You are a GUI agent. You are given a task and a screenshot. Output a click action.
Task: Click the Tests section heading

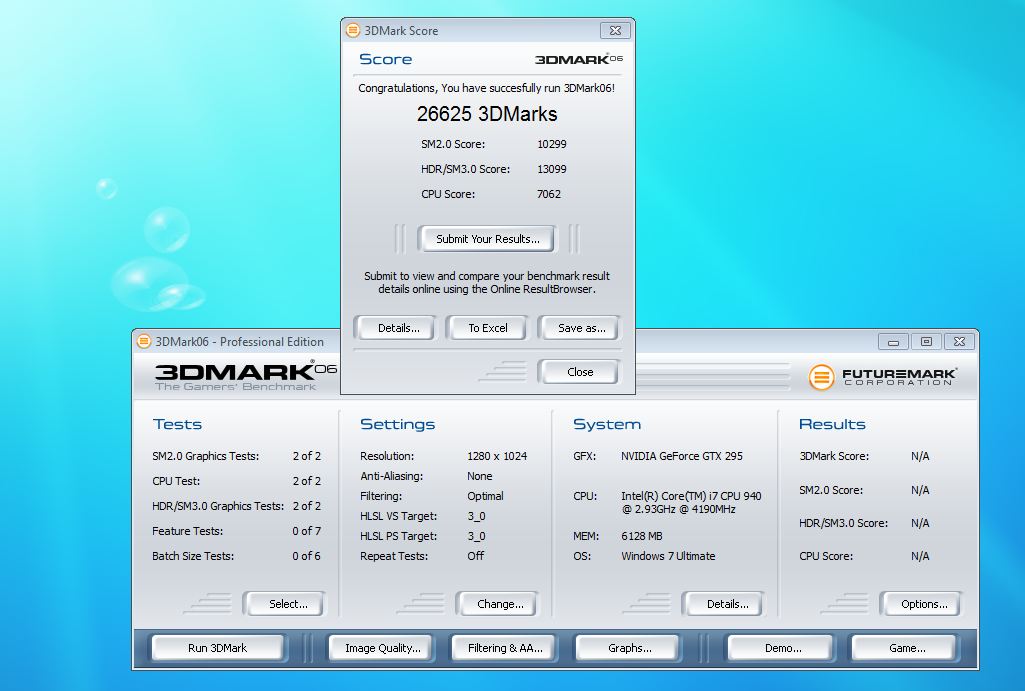tap(177, 424)
